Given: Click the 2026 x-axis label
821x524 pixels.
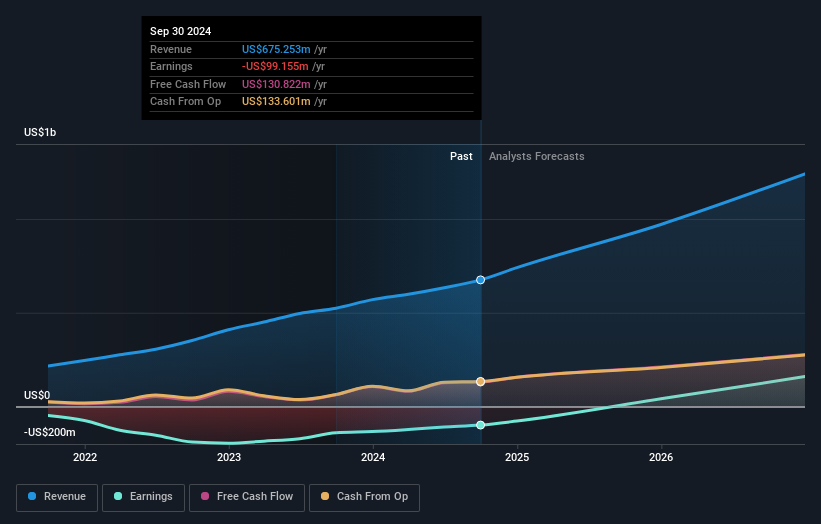Looking at the screenshot, I should coord(661,458).
